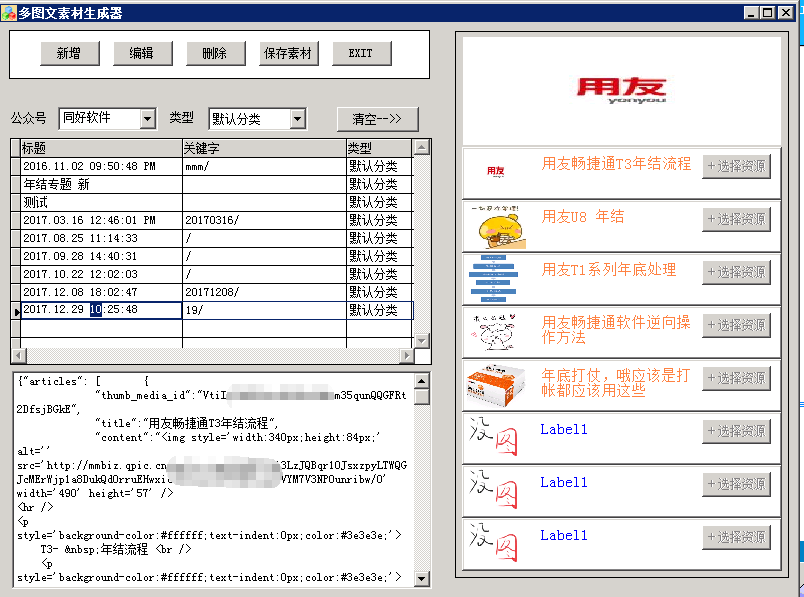The height and width of the screenshot is (597, 804).
Task: Click table's vertical scrollbar down arrow
Action: click(421, 341)
